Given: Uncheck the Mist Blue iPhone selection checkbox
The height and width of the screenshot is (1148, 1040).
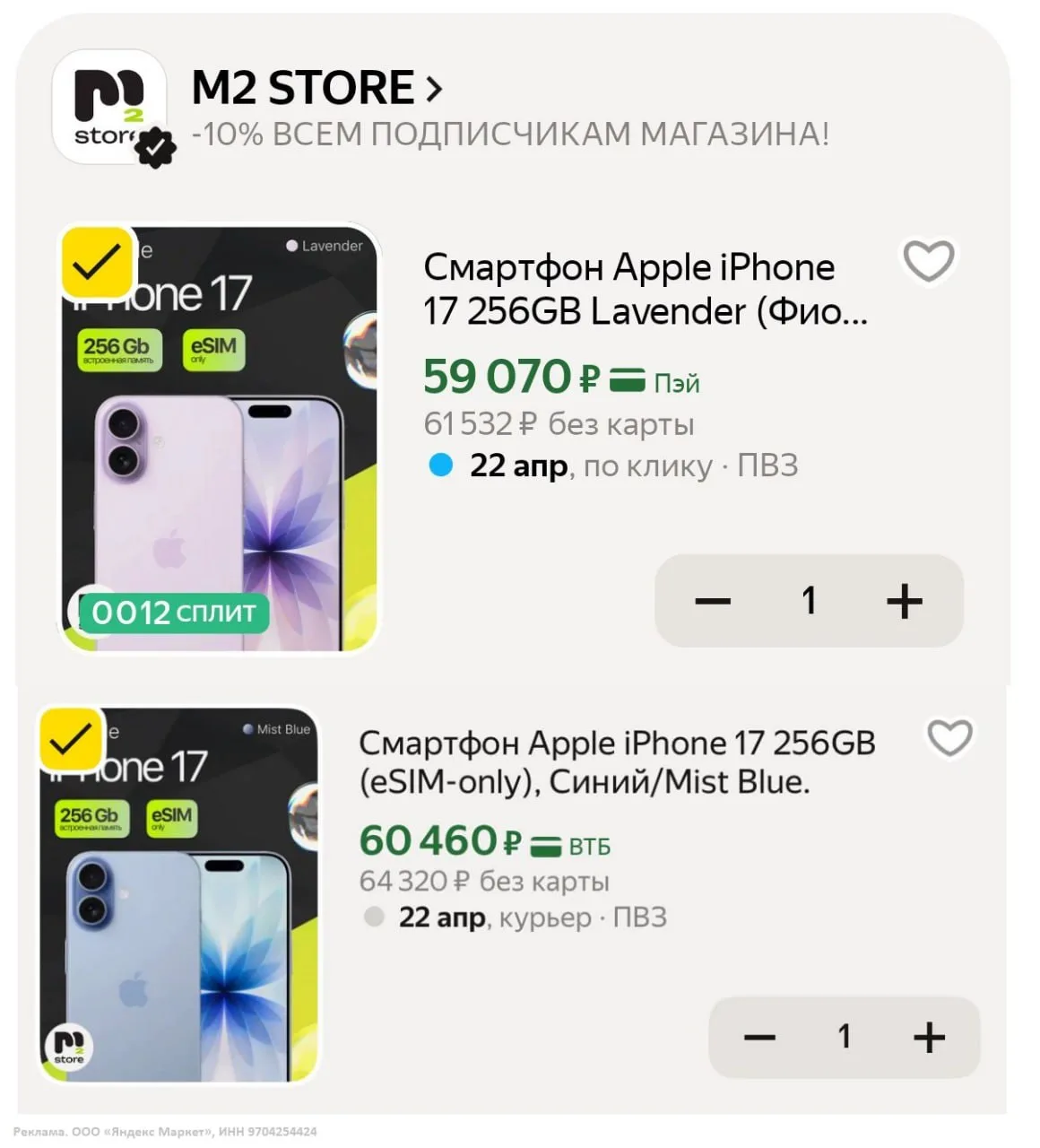Looking at the screenshot, I should pyautogui.click(x=73, y=739).
